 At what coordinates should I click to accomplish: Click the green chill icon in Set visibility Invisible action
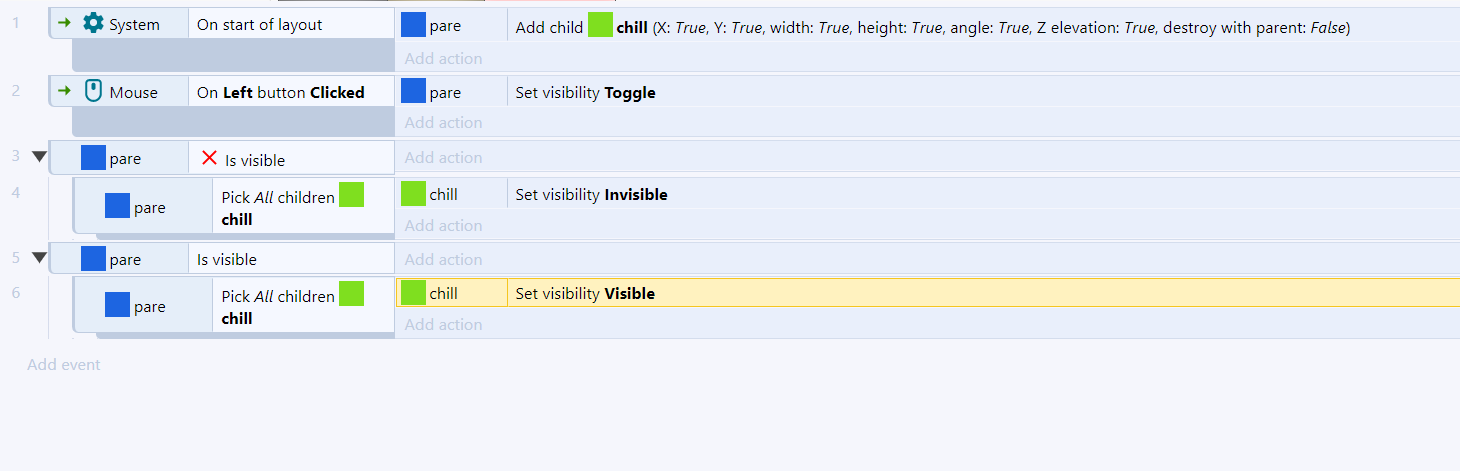pos(413,194)
